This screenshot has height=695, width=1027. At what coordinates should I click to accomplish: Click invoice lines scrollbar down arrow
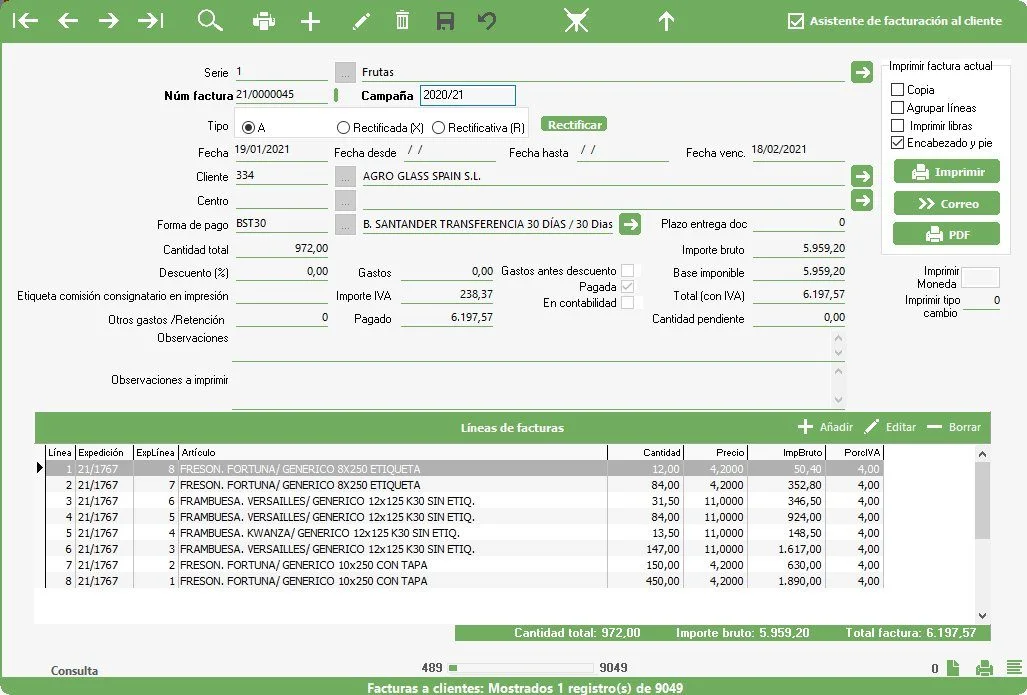coord(982,615)
